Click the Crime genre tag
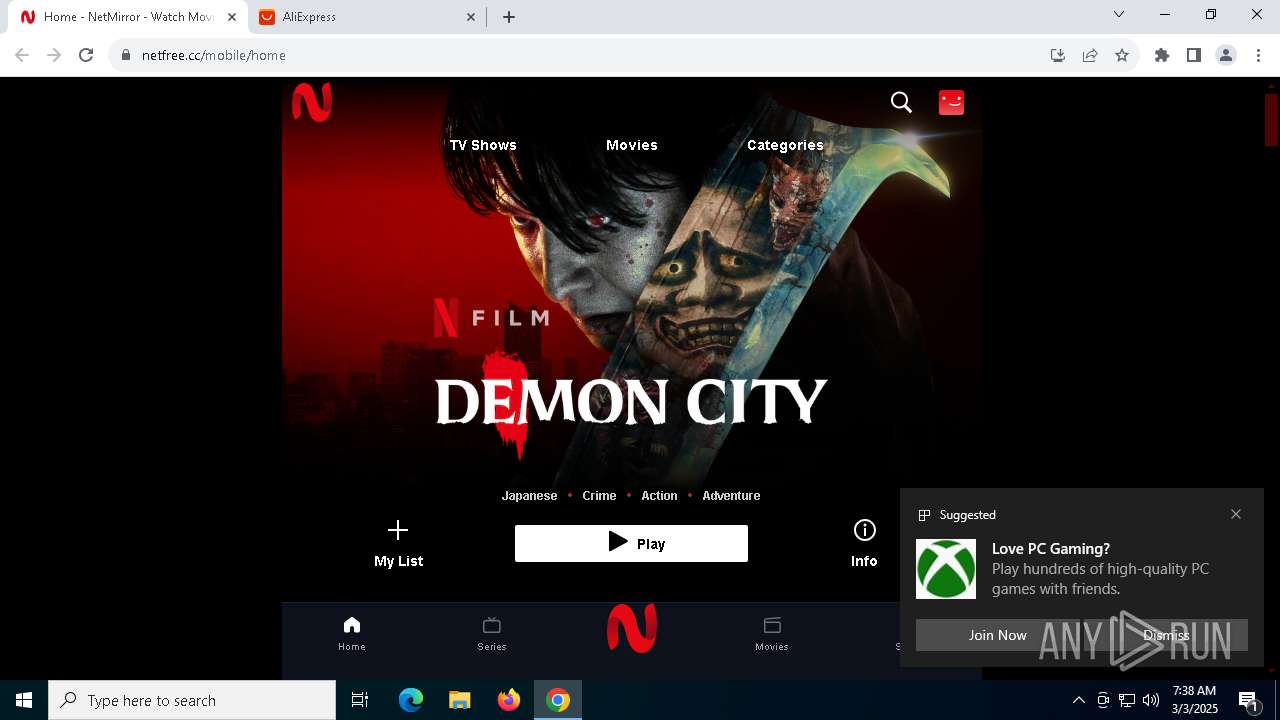The height and width of the screenshot is (720, 1280). tap(599, 496)
